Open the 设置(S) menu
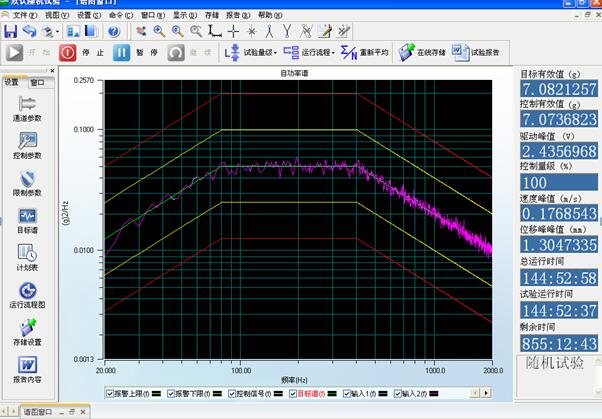This screenshot has height=419, width=602. 89,15
